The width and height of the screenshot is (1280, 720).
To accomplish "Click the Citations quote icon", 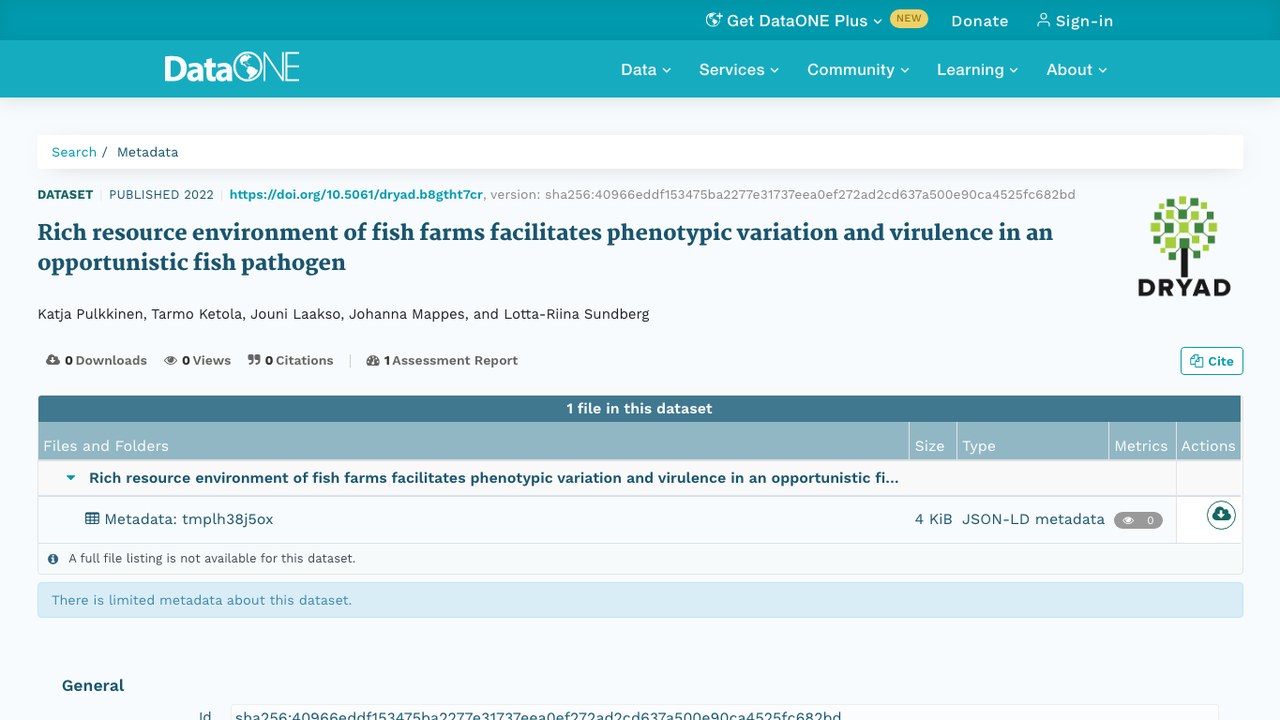I will click(254, 360).
